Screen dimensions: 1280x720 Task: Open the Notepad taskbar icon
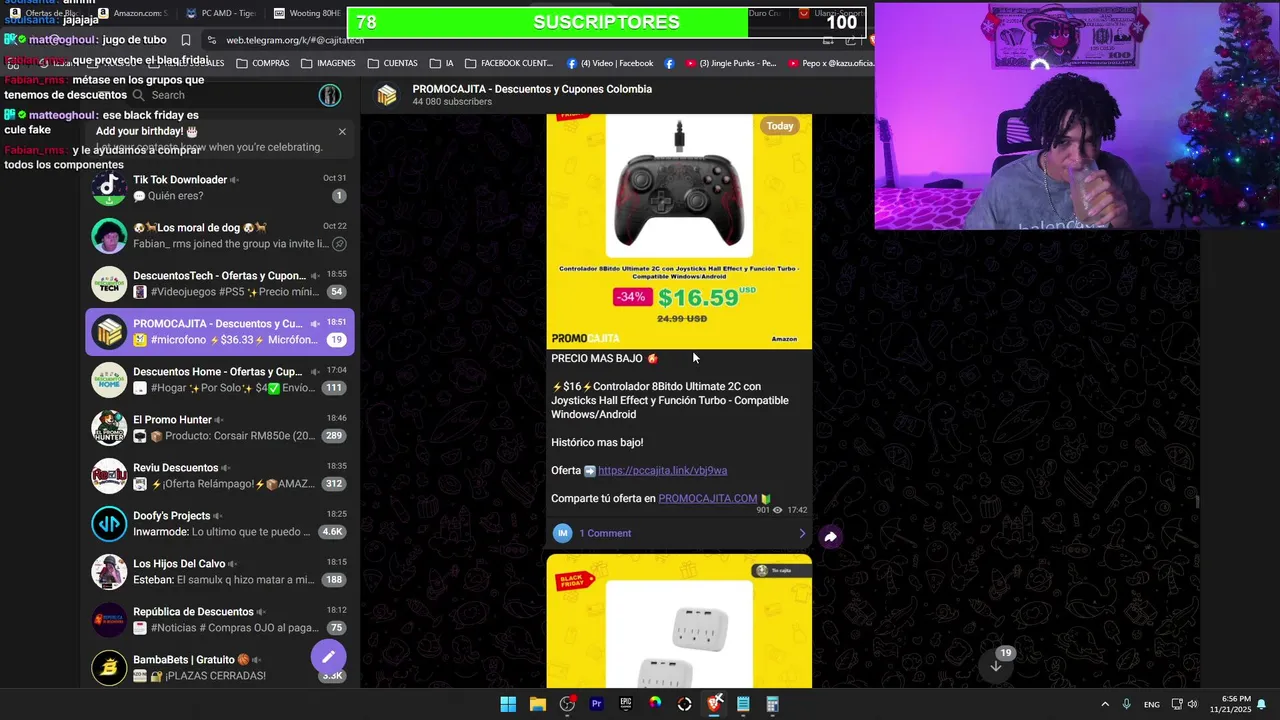tap(743, 704)
